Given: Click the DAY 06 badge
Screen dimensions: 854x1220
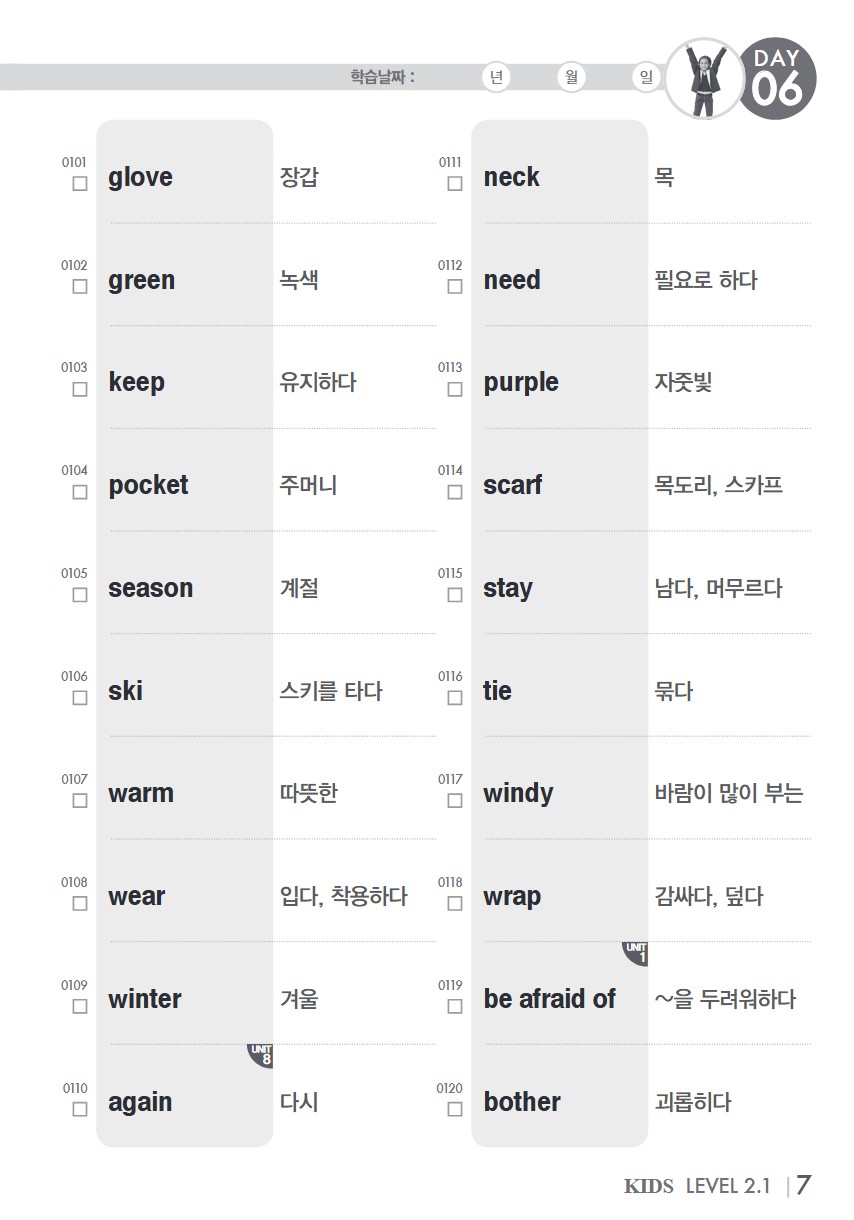Looking at the screenshot, I should tap(777, 79).
